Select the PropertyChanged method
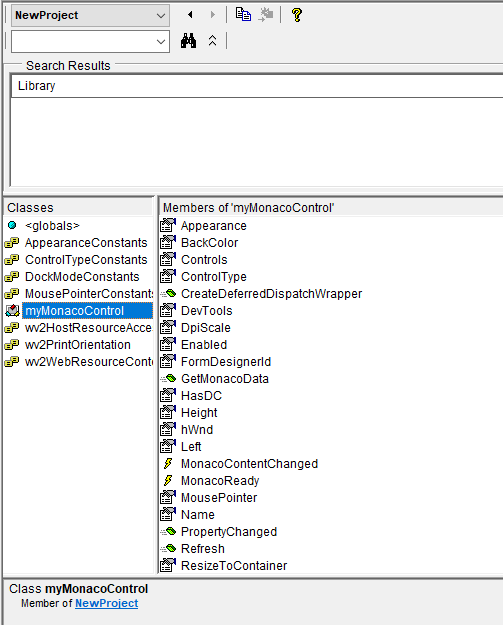This screenshot has width=503, height=625. click(229, 532)
